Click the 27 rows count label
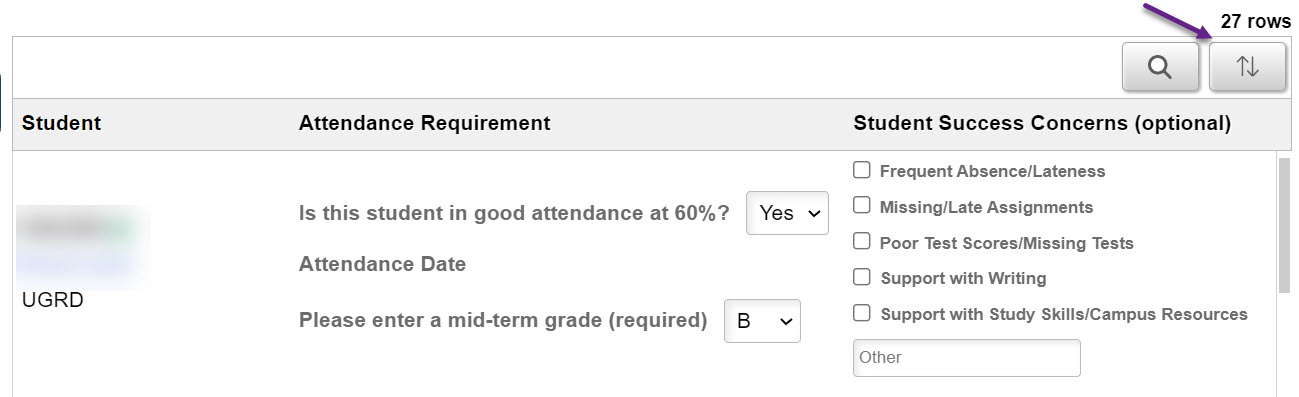The image size is (1299, 397). [x=1255, y=22]
